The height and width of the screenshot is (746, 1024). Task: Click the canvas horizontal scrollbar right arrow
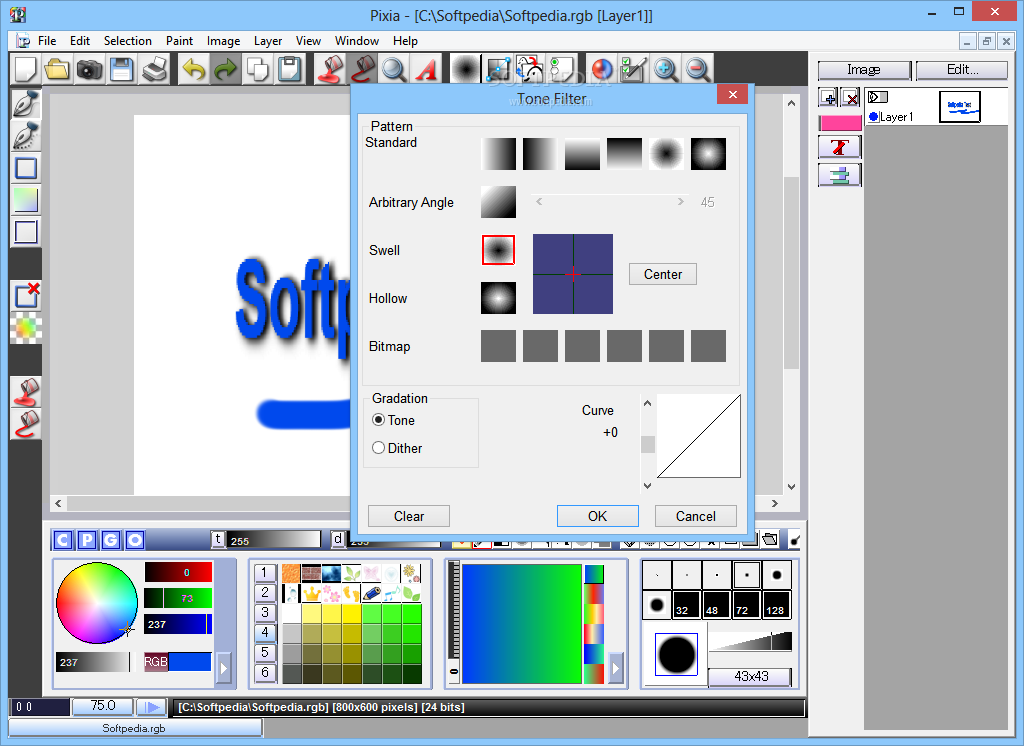pos(775,504)
